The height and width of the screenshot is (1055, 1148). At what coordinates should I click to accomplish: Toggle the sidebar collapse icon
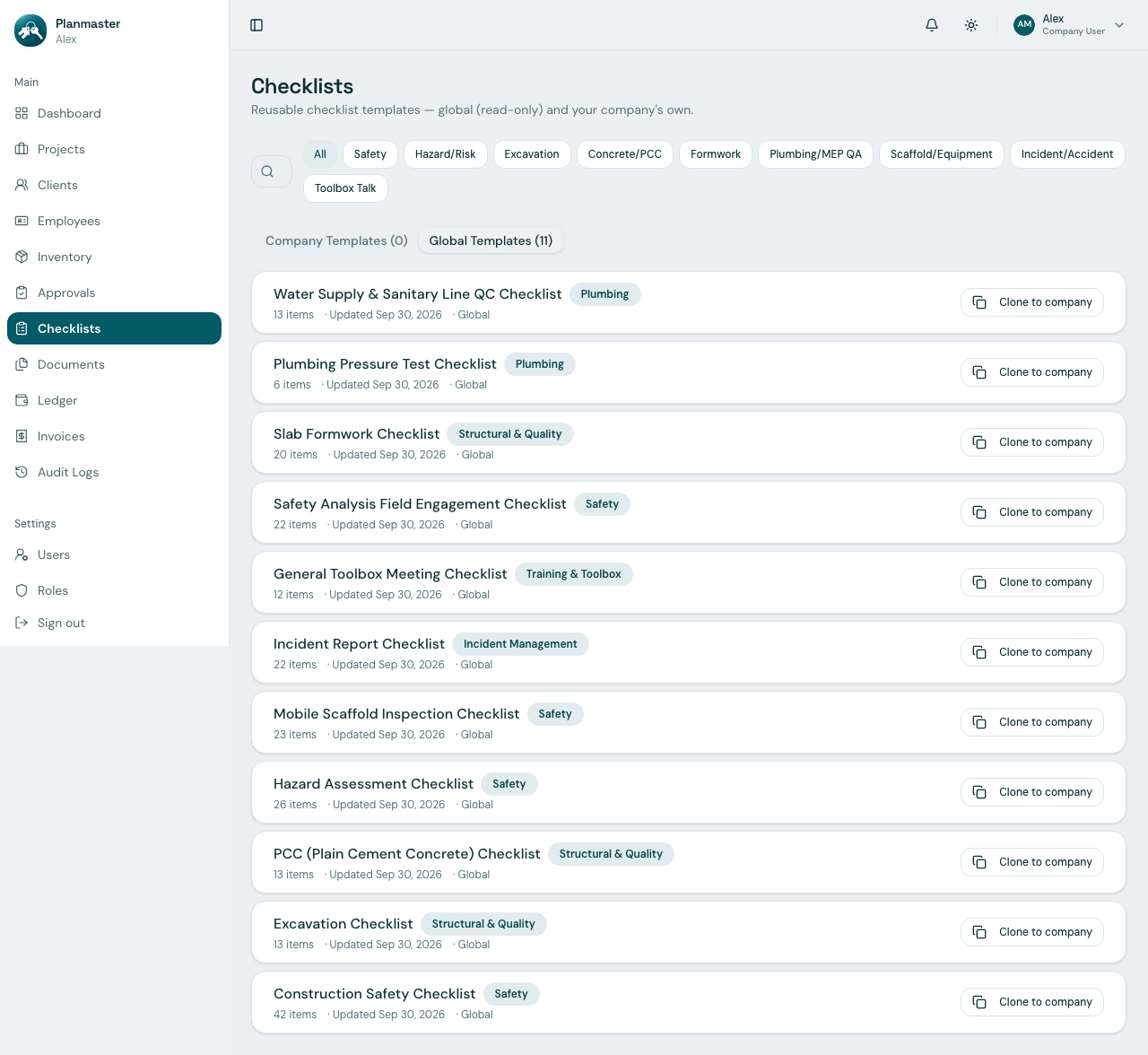click(x=257, y=25)
